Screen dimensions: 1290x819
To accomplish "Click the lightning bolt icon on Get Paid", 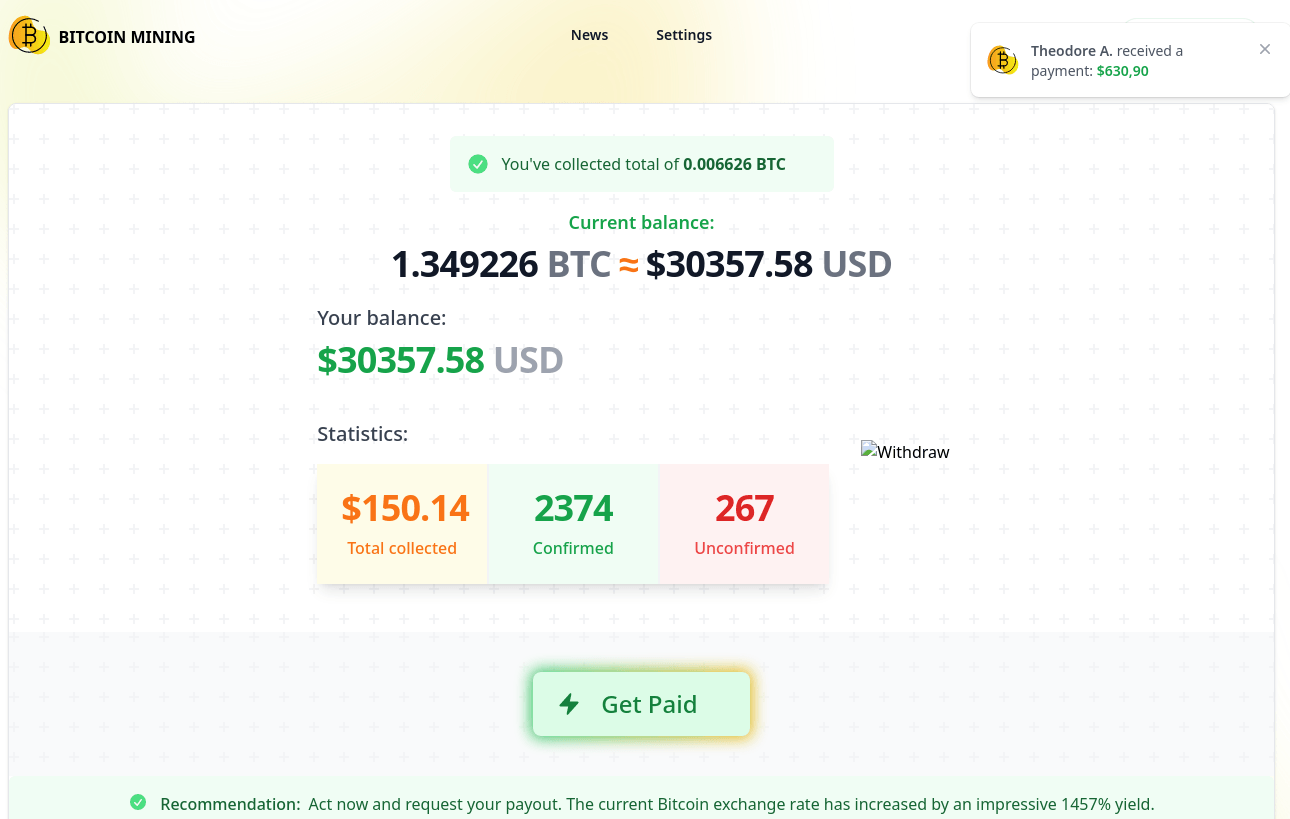I will (x=569, y=704).
